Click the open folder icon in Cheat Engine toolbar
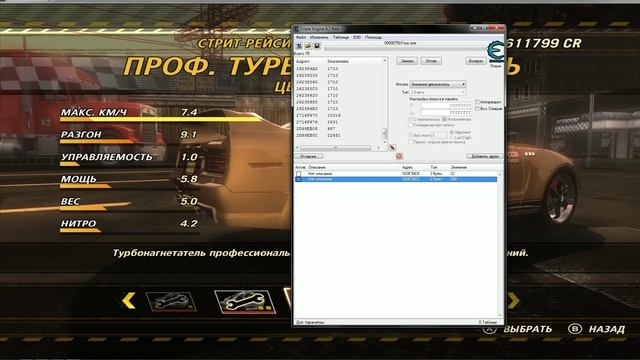This screenshot has width=640, height=360. coord(308,46)
